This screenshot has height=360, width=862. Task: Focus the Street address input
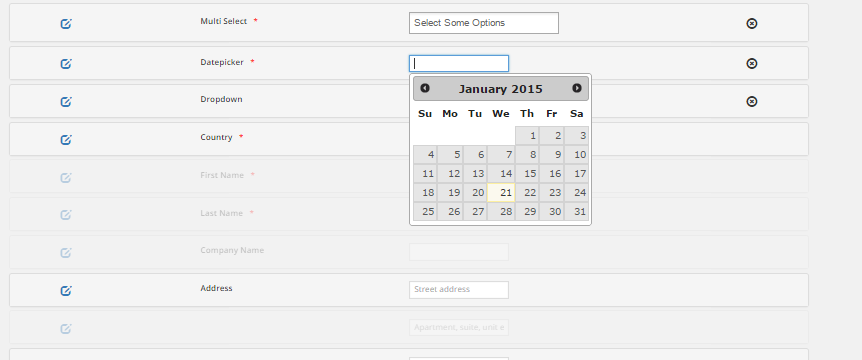pos(458,290)
